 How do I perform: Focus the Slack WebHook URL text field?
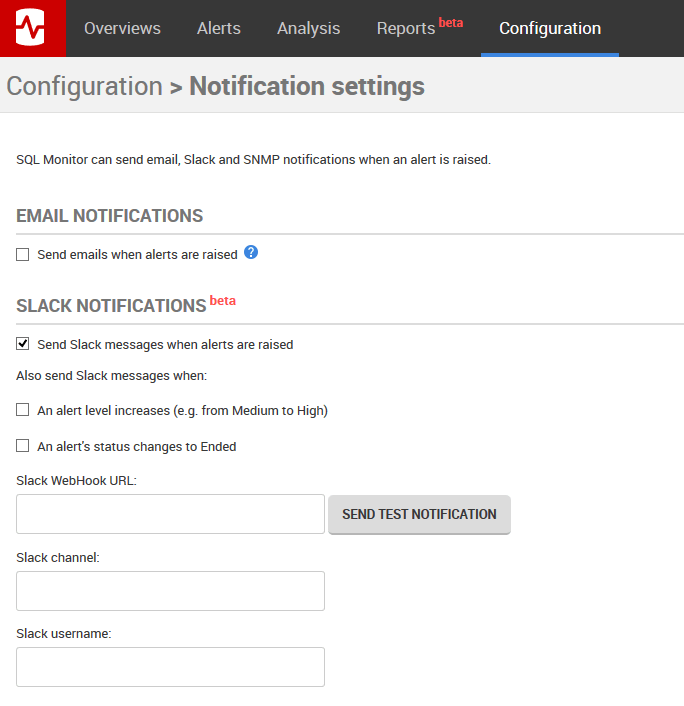point(170,514)
